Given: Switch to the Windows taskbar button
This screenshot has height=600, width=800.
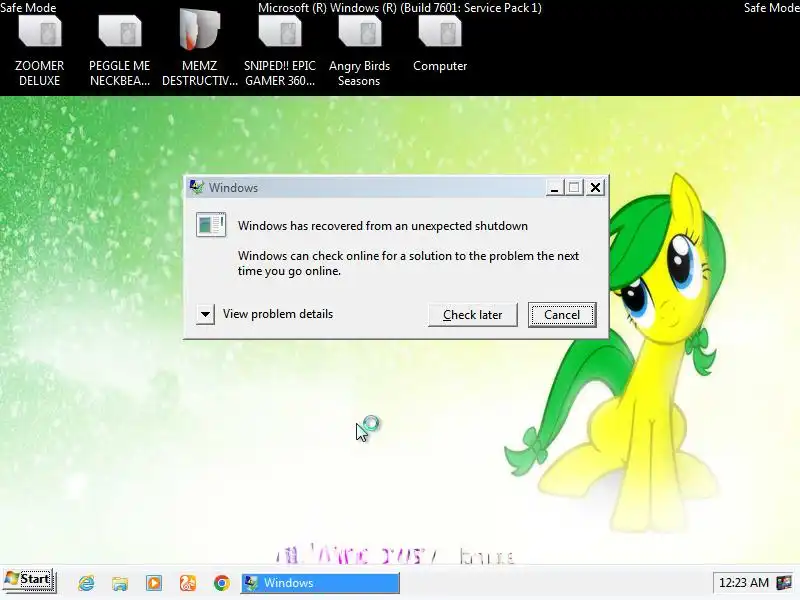Looking at the screenshot, I should [x=320, y=583].
